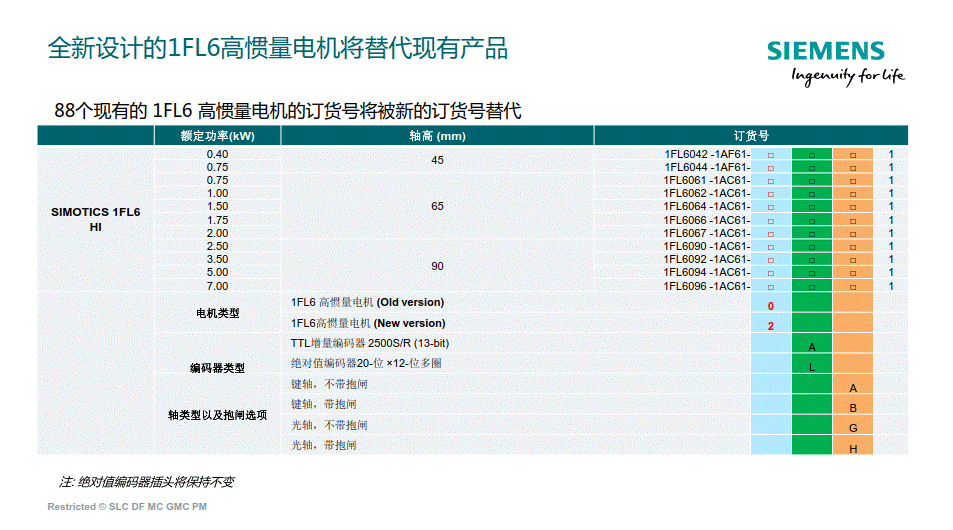Click the 电机类型 row label
Screen dimensions: 953x530
[217, 313]
